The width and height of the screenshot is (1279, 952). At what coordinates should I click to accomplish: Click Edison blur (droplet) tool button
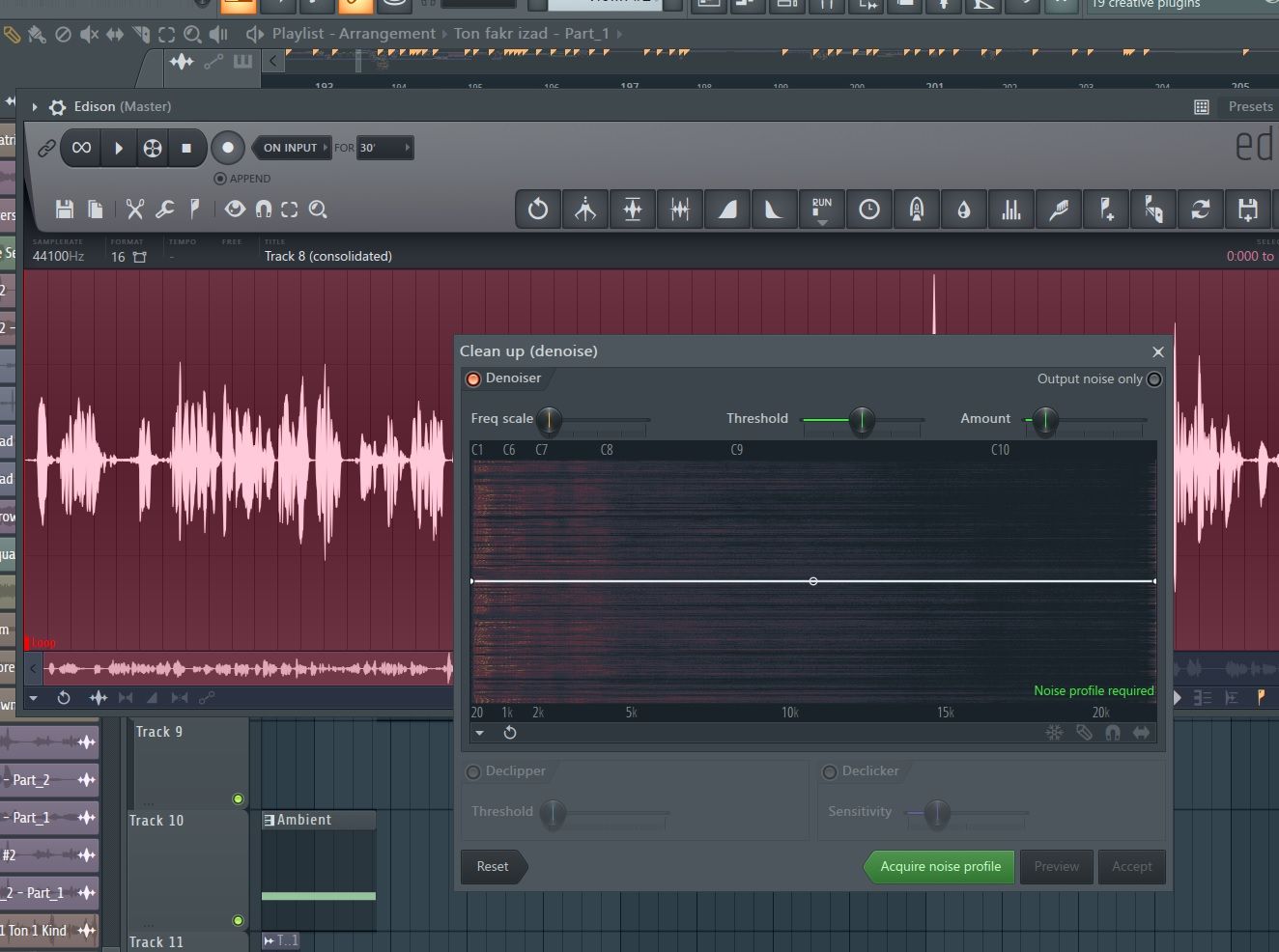[964, 209]
